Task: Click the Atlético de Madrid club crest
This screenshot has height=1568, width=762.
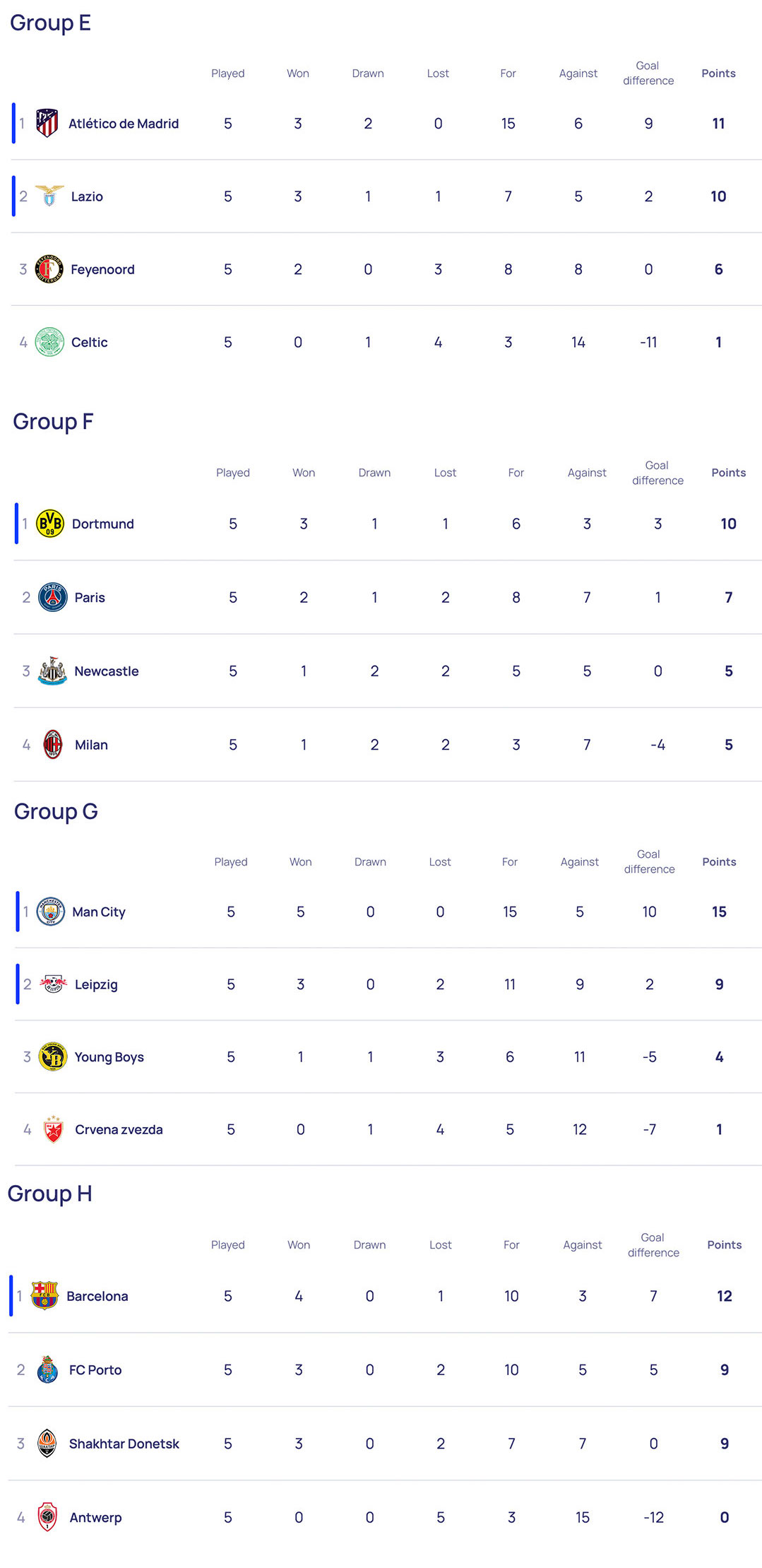Action: click(x=47, y=124)
